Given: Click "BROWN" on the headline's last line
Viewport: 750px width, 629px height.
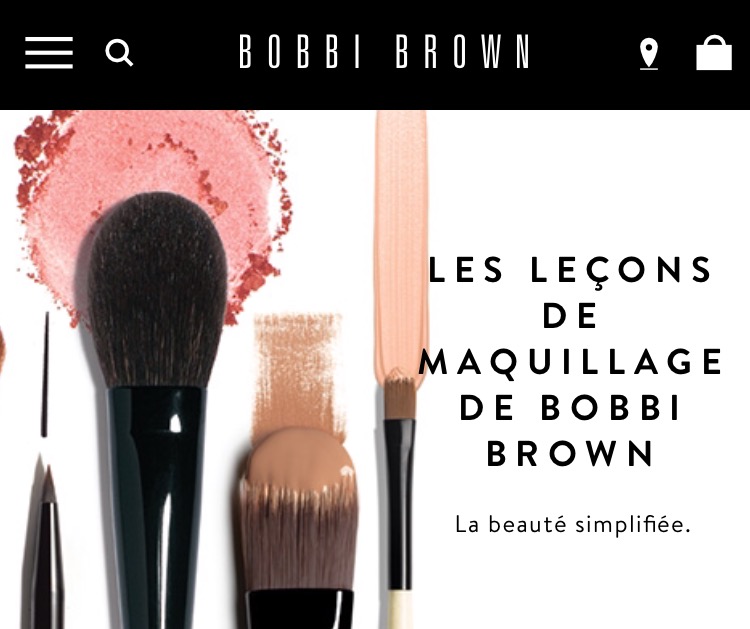Looking at the screenshot, I should (x=570, y=453).
